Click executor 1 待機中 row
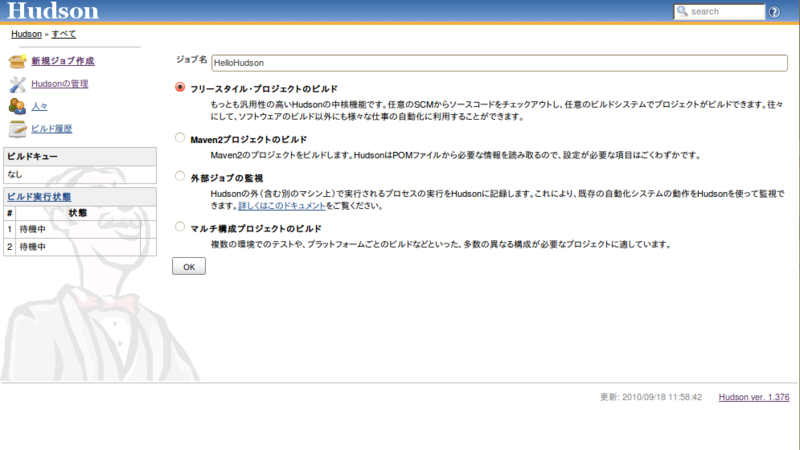 pos(80,229)
